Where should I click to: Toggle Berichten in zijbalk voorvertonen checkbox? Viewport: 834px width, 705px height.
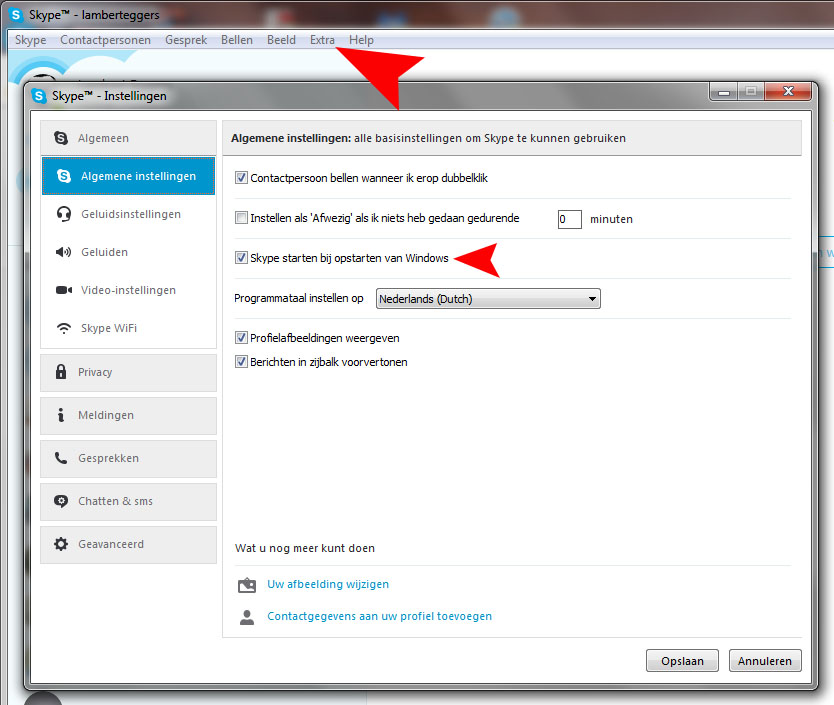(241, 362)
